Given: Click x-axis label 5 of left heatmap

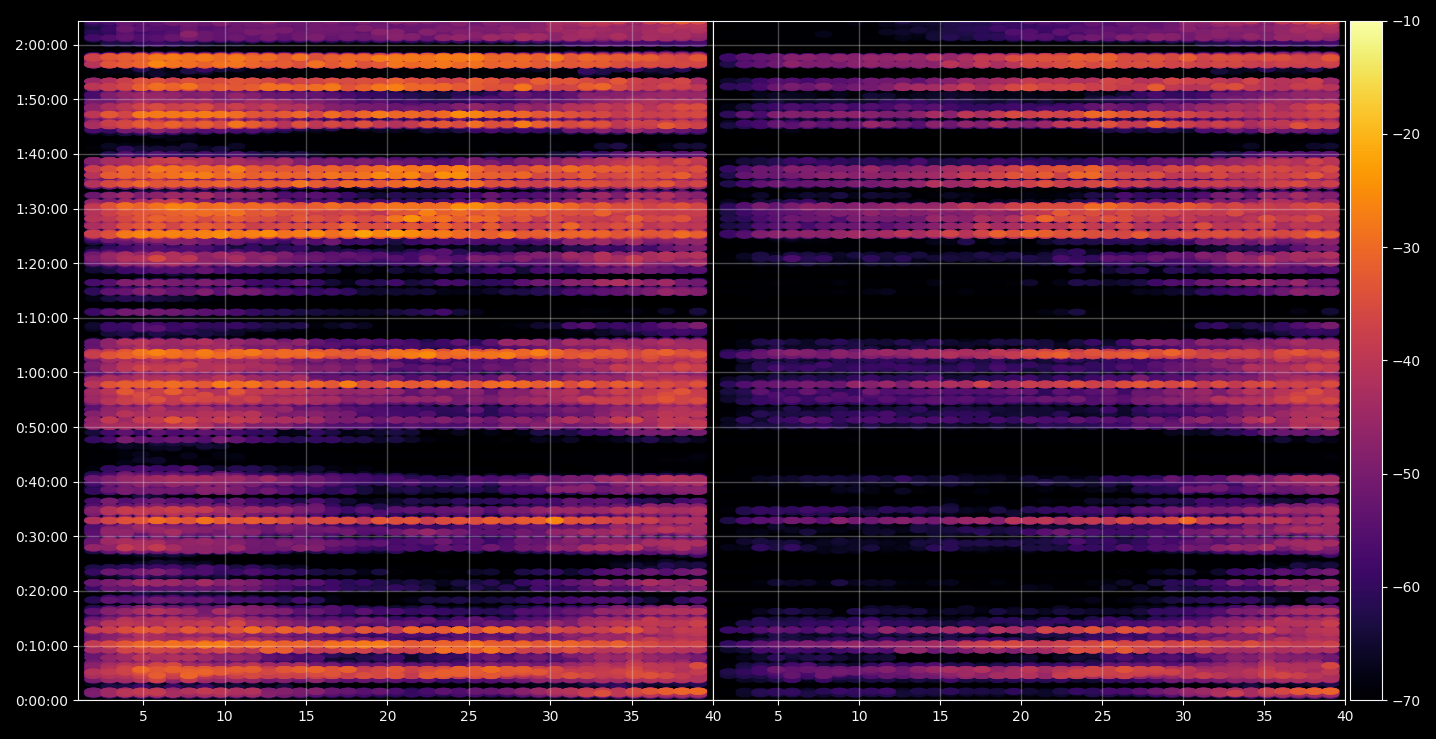Looking at the screenshot, I should (x=143, y=716).
